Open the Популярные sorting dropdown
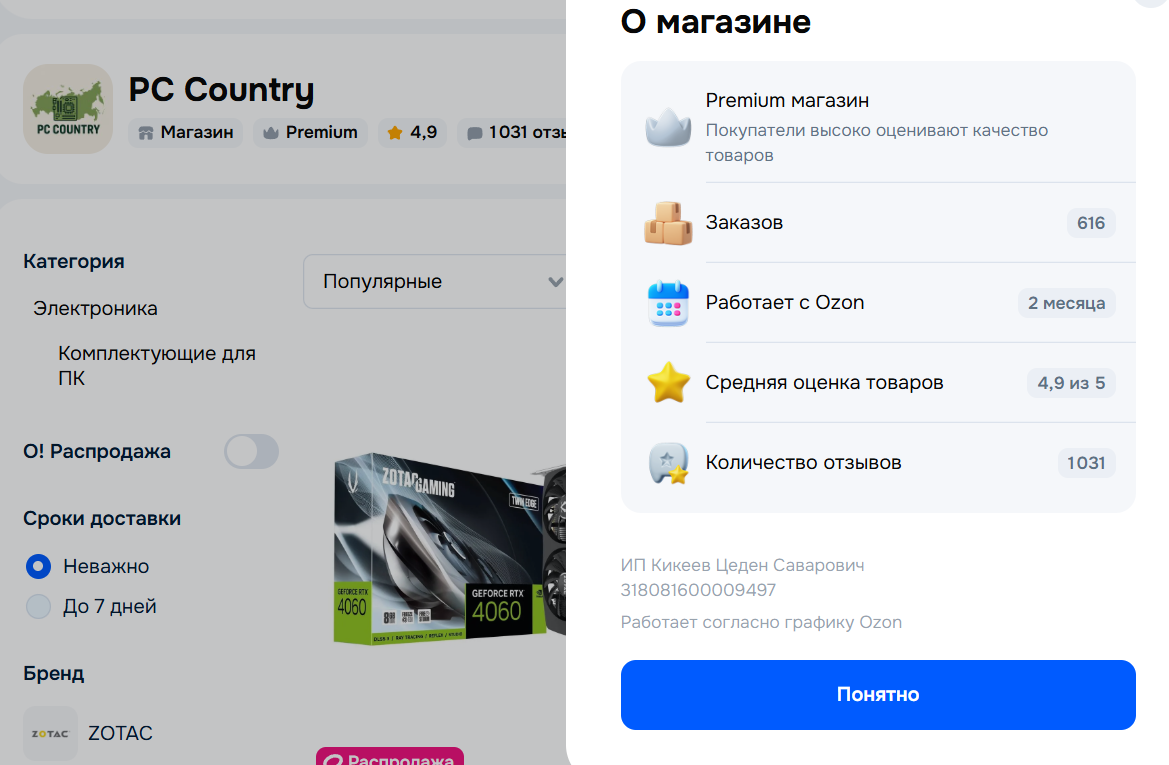Viewport: 1169px width, 765px height. (x=435, y=282)
